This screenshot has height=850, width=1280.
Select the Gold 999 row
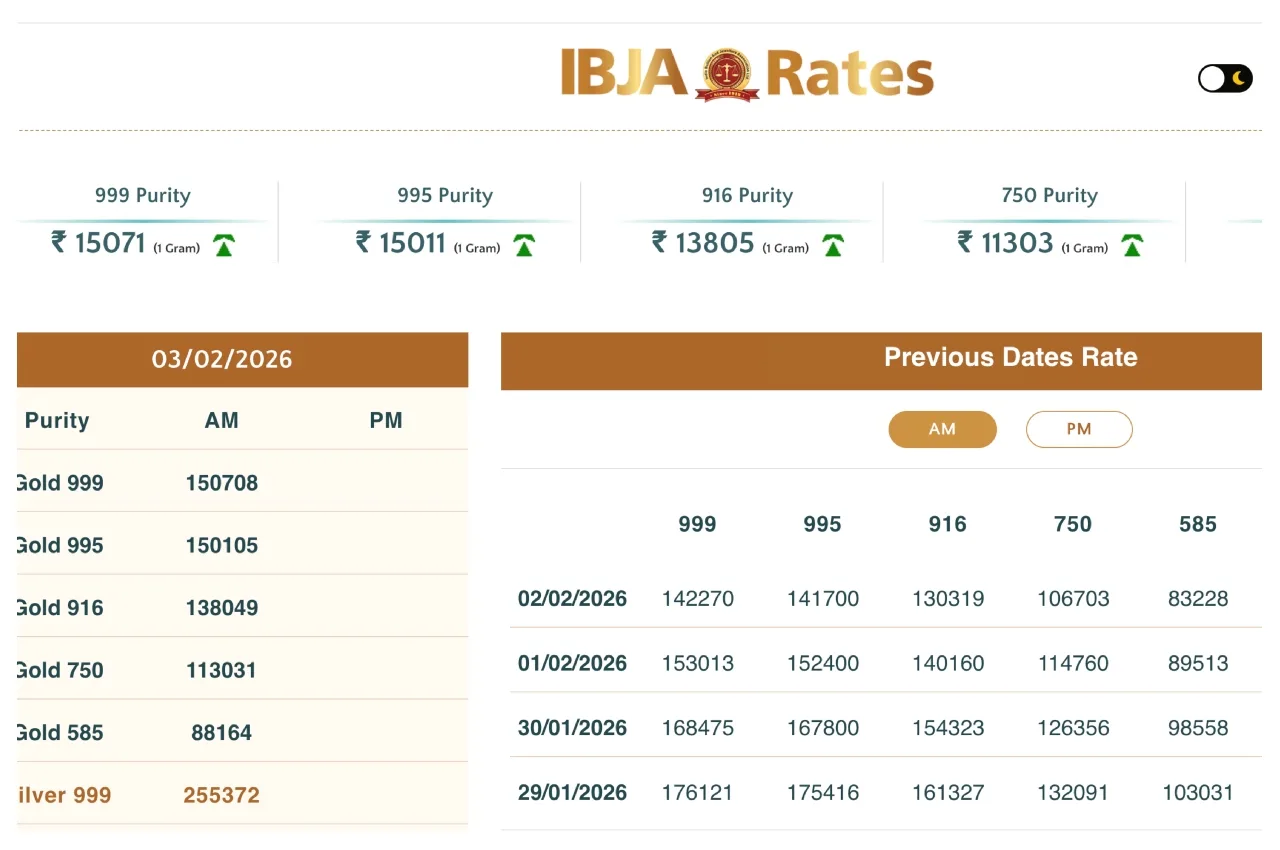coord(60,483)
